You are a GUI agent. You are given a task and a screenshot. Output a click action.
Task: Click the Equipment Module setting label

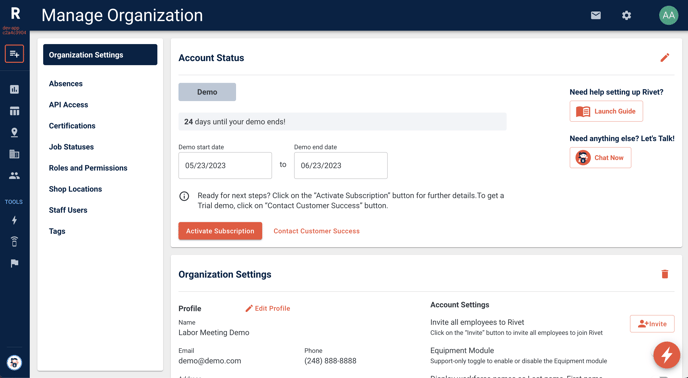coord(462,350)
